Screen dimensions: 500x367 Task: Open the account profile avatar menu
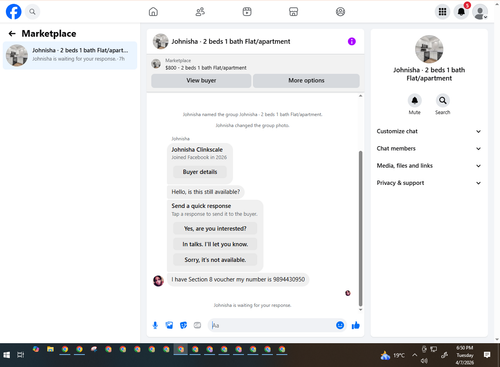click(x=480, y=12)
